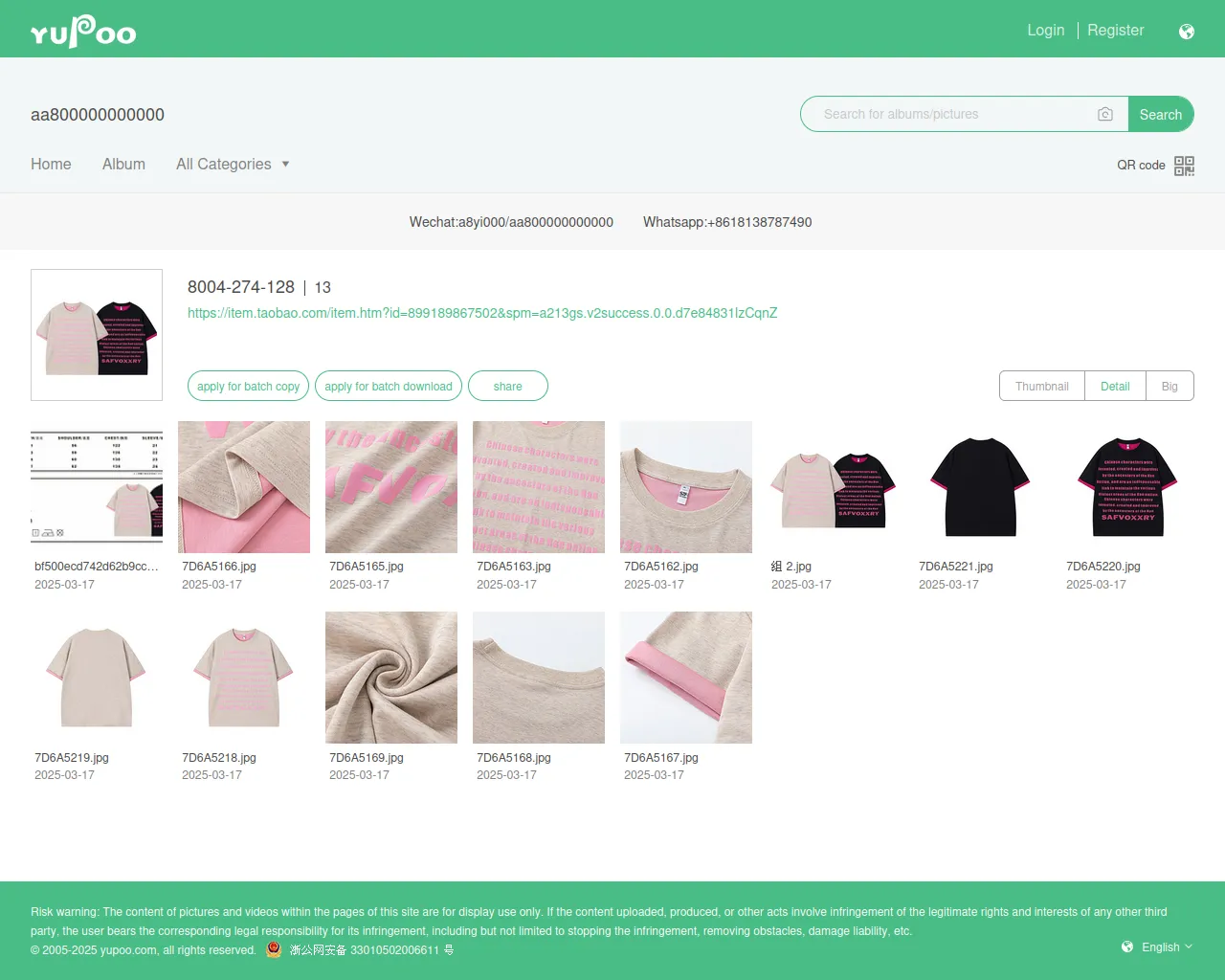Image resolution: width=1225 pixels, height=980 pixels.
Task: Open image 7D6A5220.jpg
Action: coord(1128,487)
